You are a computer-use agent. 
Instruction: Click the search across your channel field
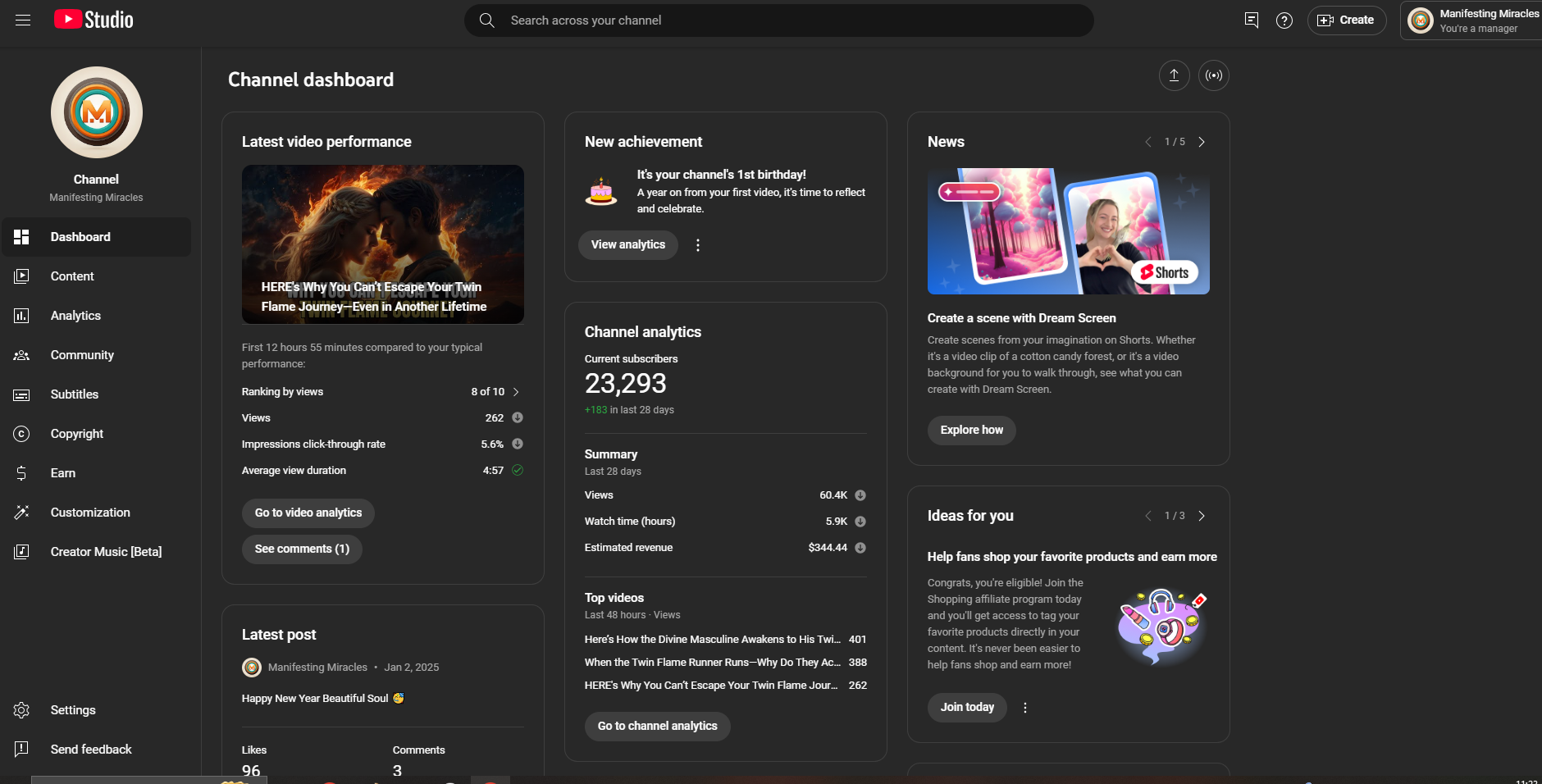779,21
